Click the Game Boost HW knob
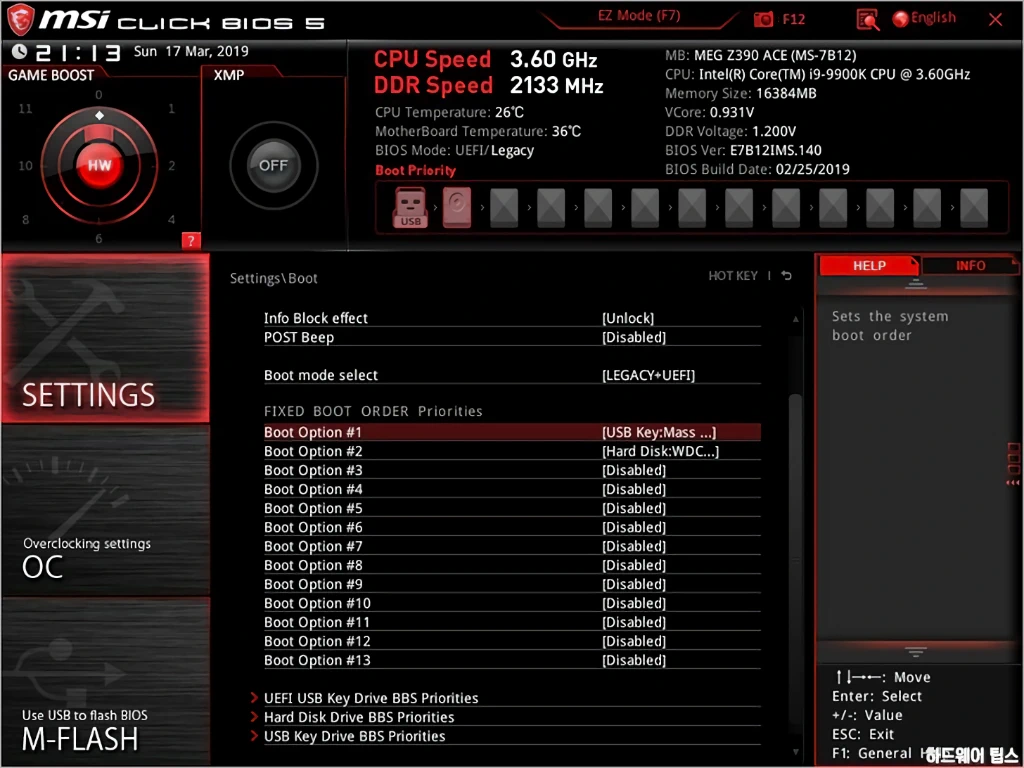Screen dimensions: 1024x768 99,165
